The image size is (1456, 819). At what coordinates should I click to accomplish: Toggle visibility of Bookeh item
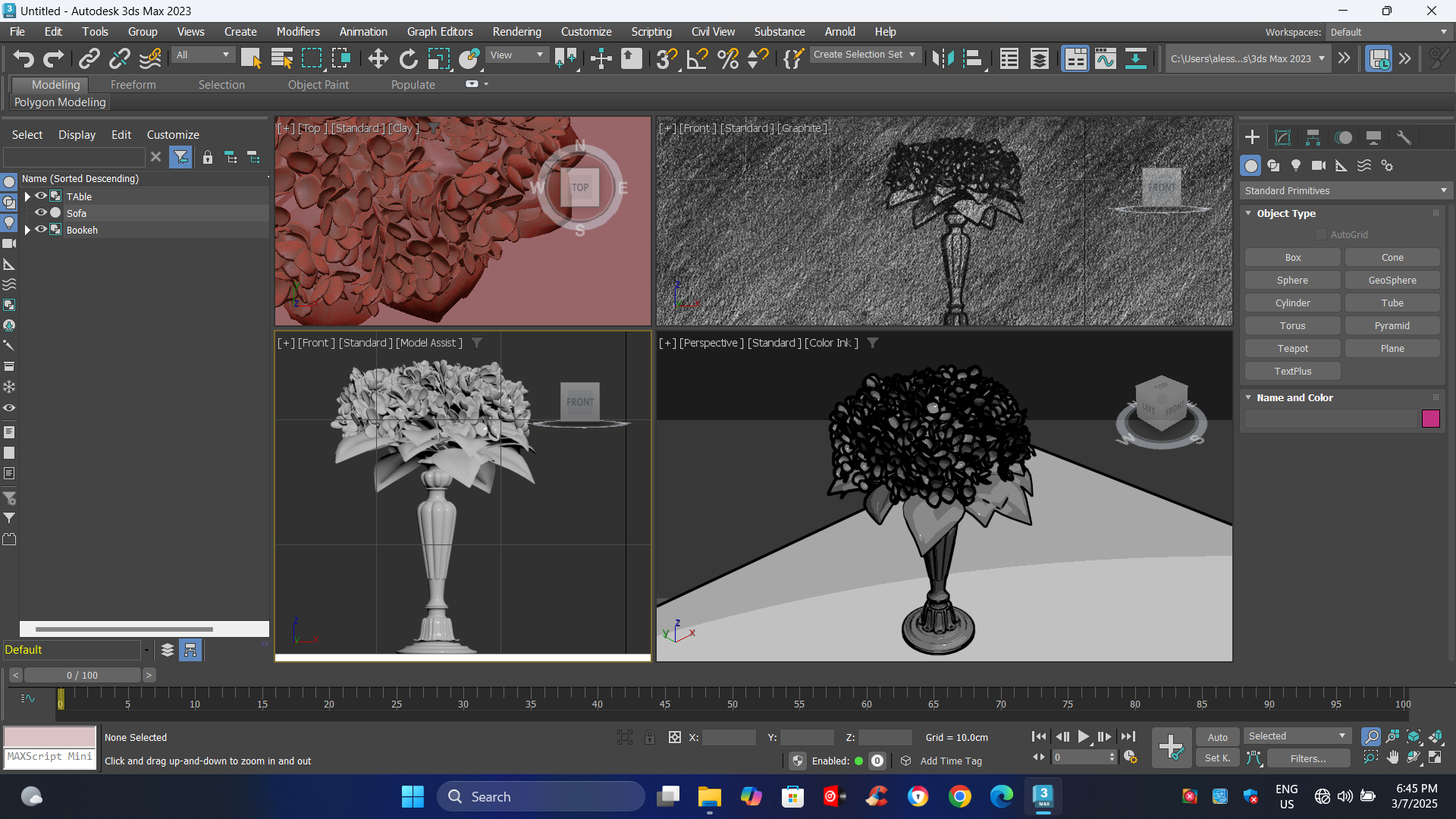tap(41, 229)
